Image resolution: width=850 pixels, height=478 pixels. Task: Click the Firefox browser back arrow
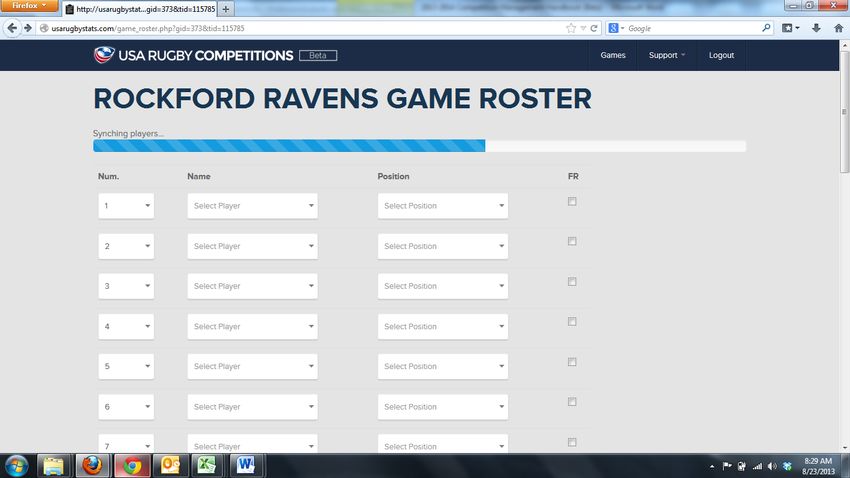coord(12,28)
